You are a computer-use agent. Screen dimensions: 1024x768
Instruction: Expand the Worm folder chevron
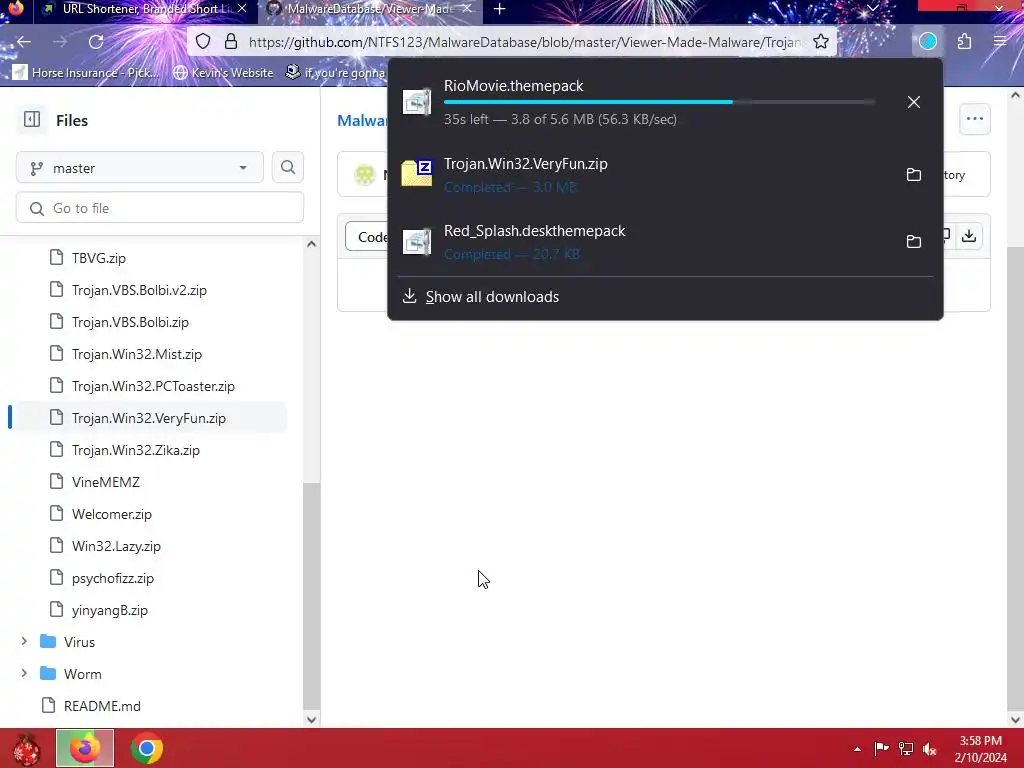click(x=24, y=673)
